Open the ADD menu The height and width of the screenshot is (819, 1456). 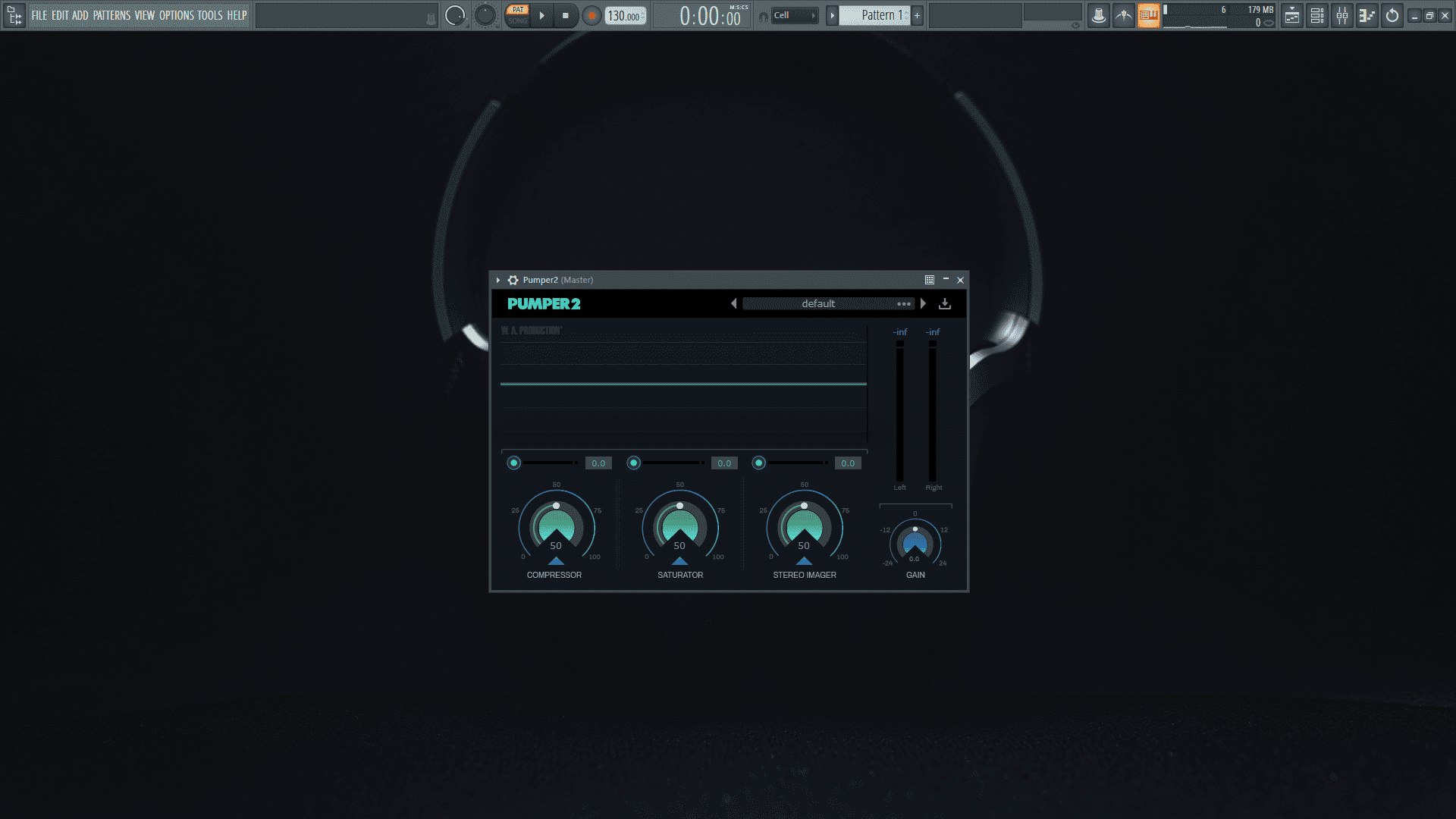coord(80,15)
